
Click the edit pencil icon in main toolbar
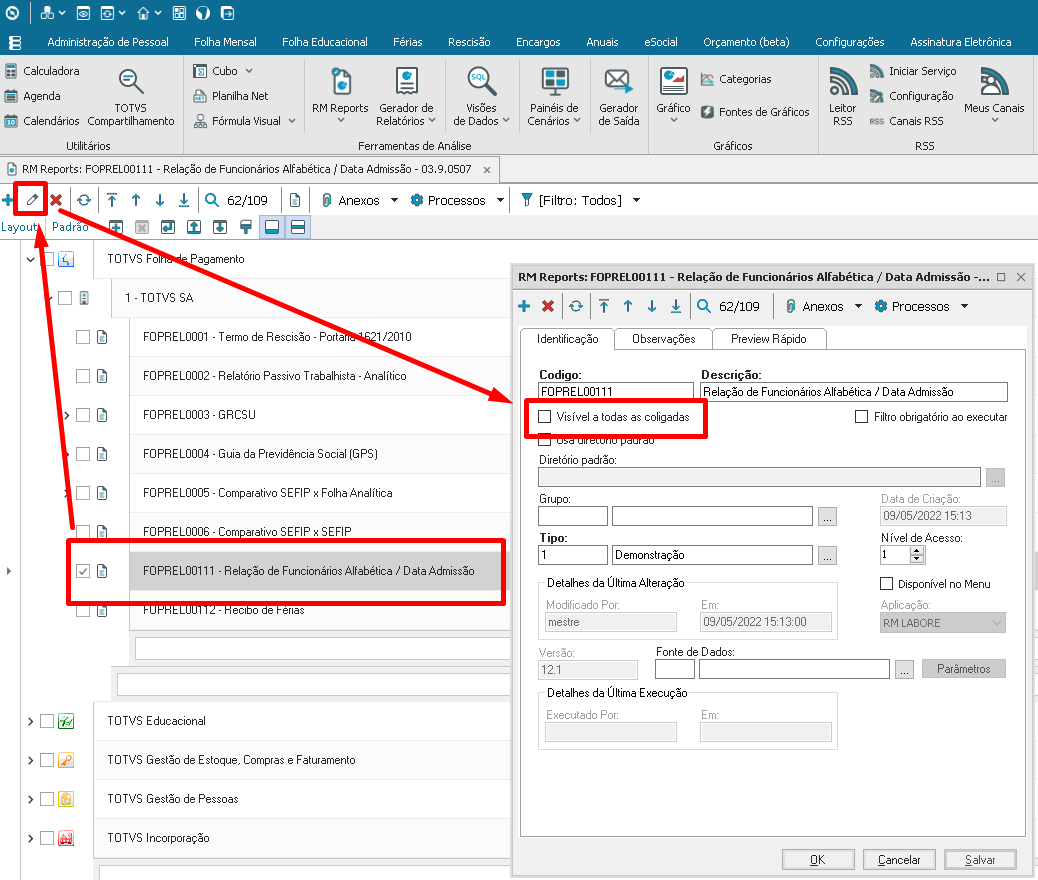pos(32,199)
